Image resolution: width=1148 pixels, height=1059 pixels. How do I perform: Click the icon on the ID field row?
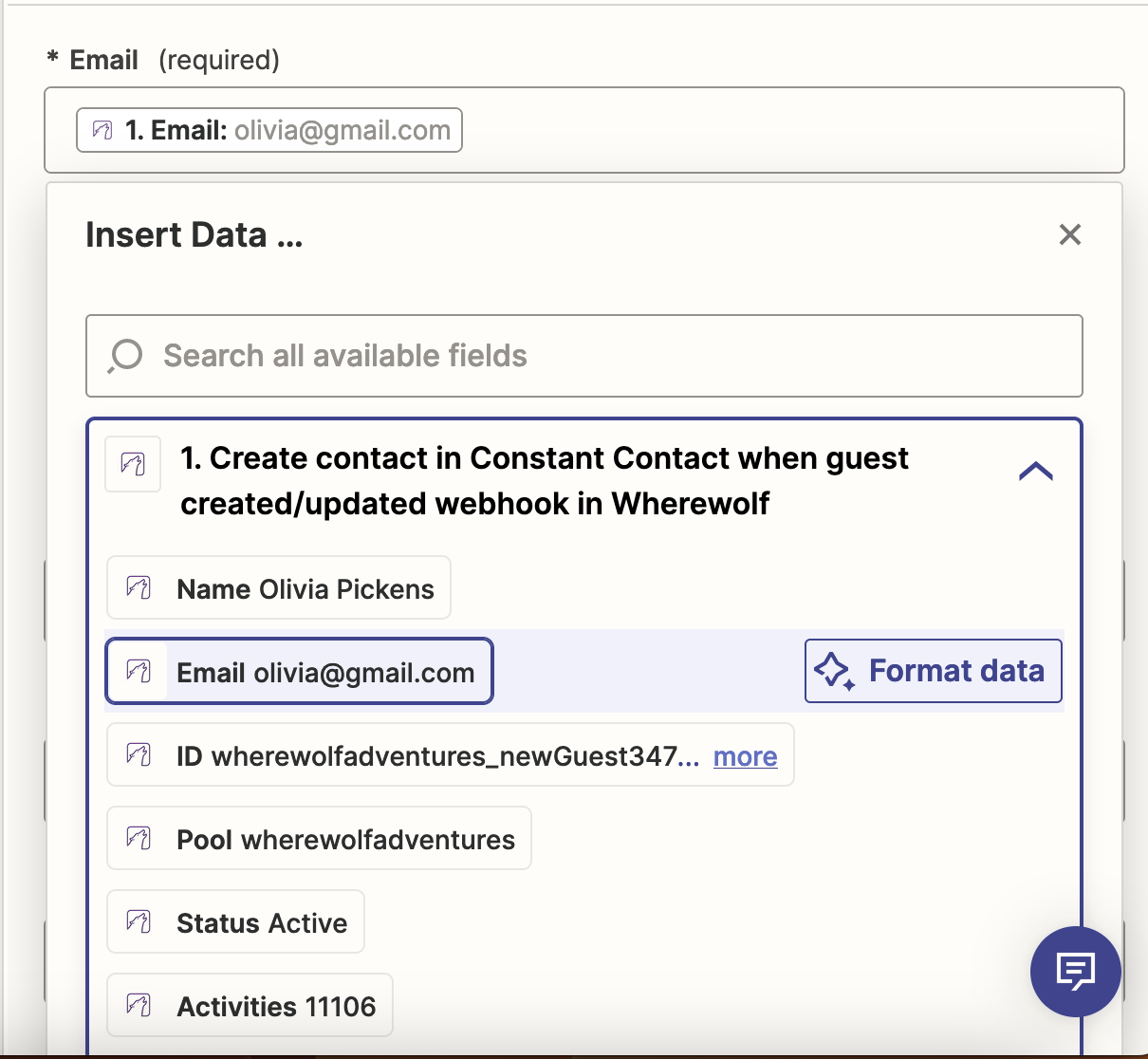(x=139, y=755)
